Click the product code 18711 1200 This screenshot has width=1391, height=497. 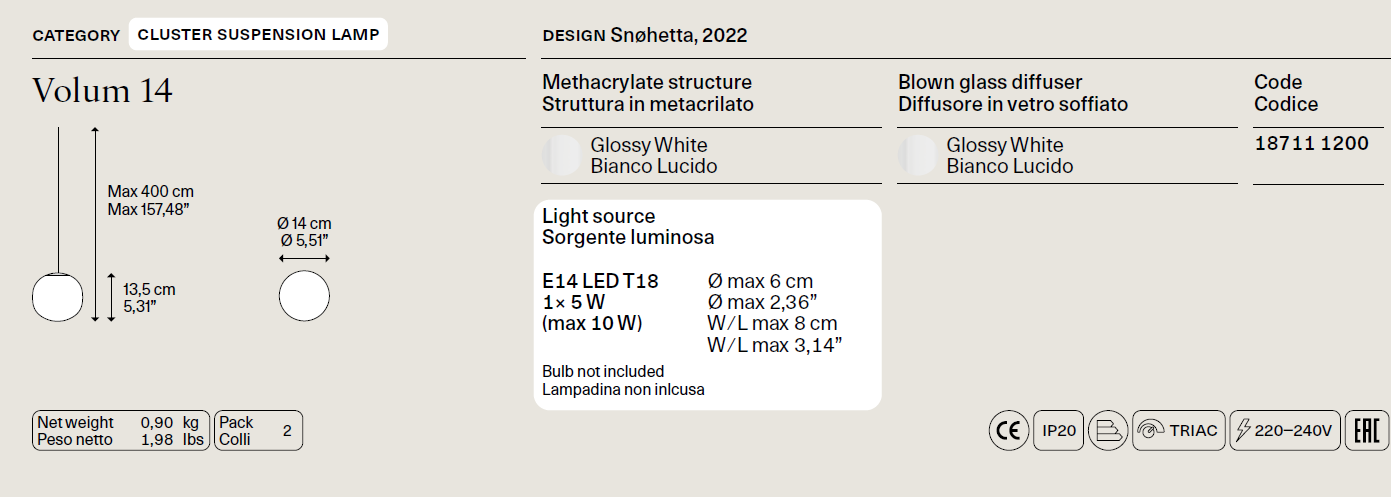pos(1311,144)
